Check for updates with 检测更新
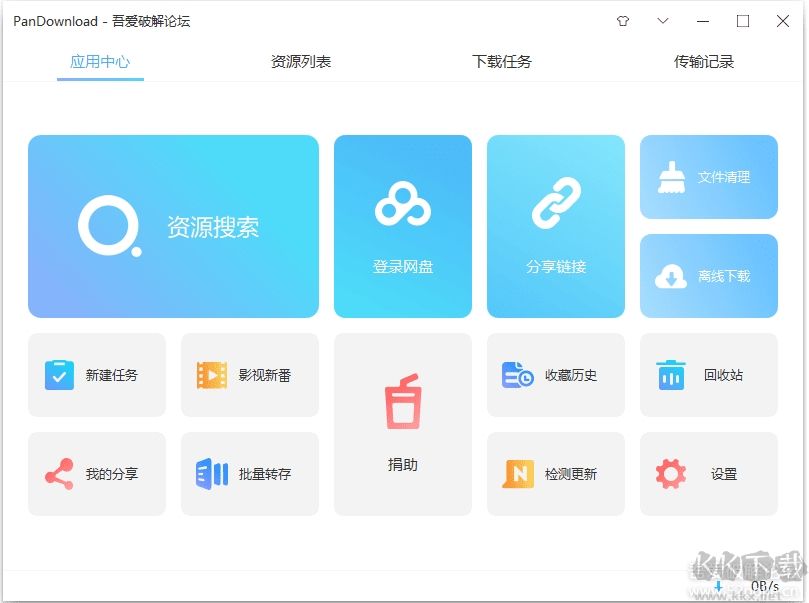 coord(555,473)
